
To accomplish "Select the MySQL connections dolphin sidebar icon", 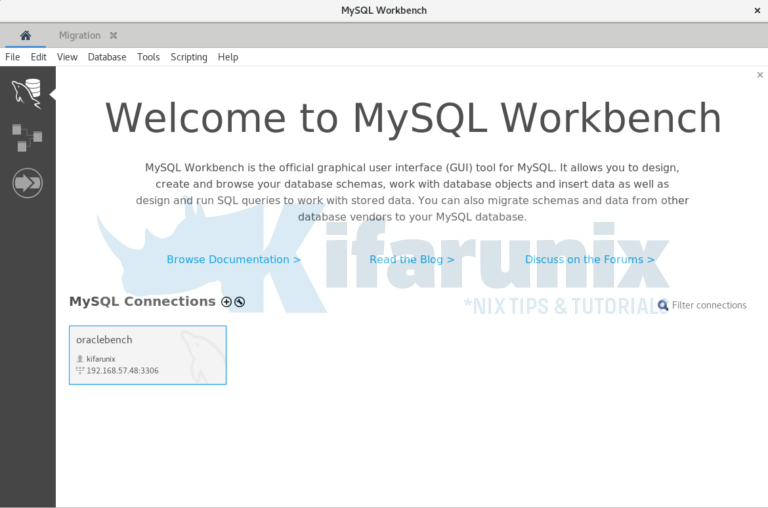I will click(x=27, y=93).
